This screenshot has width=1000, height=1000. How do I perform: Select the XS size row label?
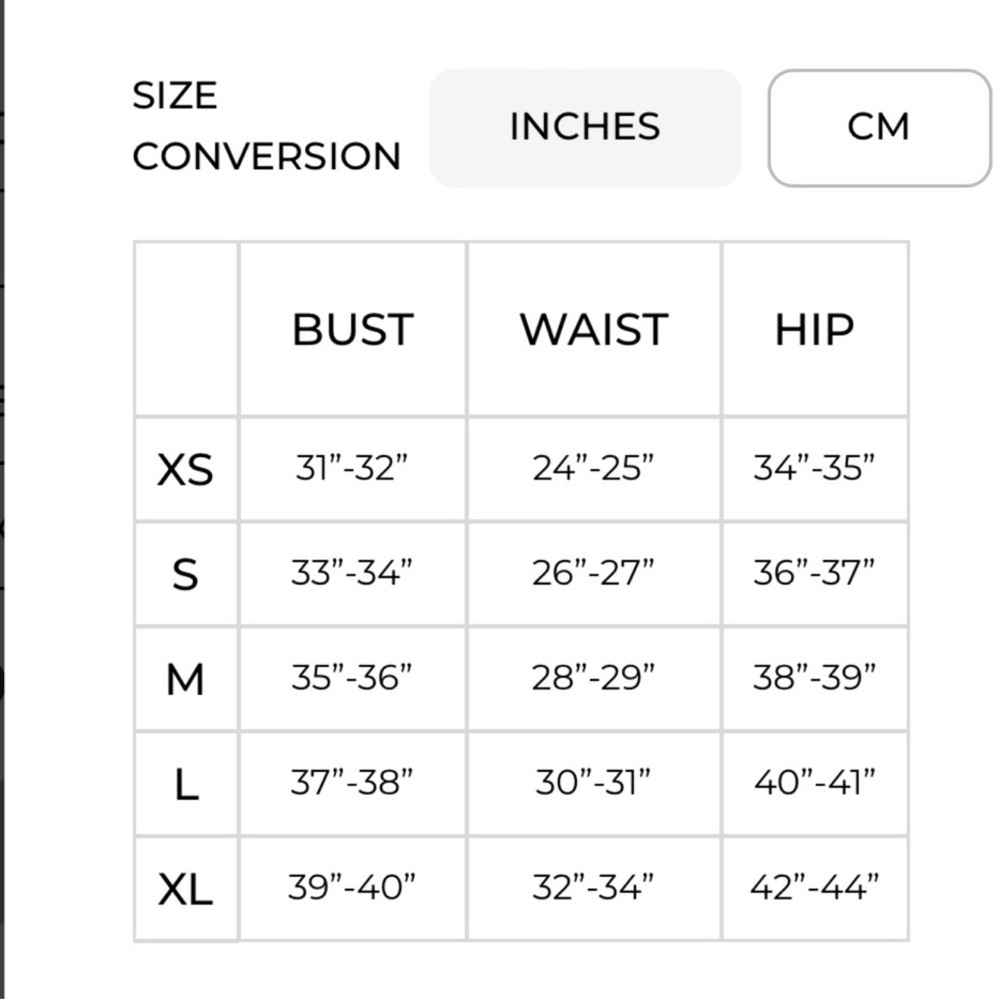[x=185, y=471]
